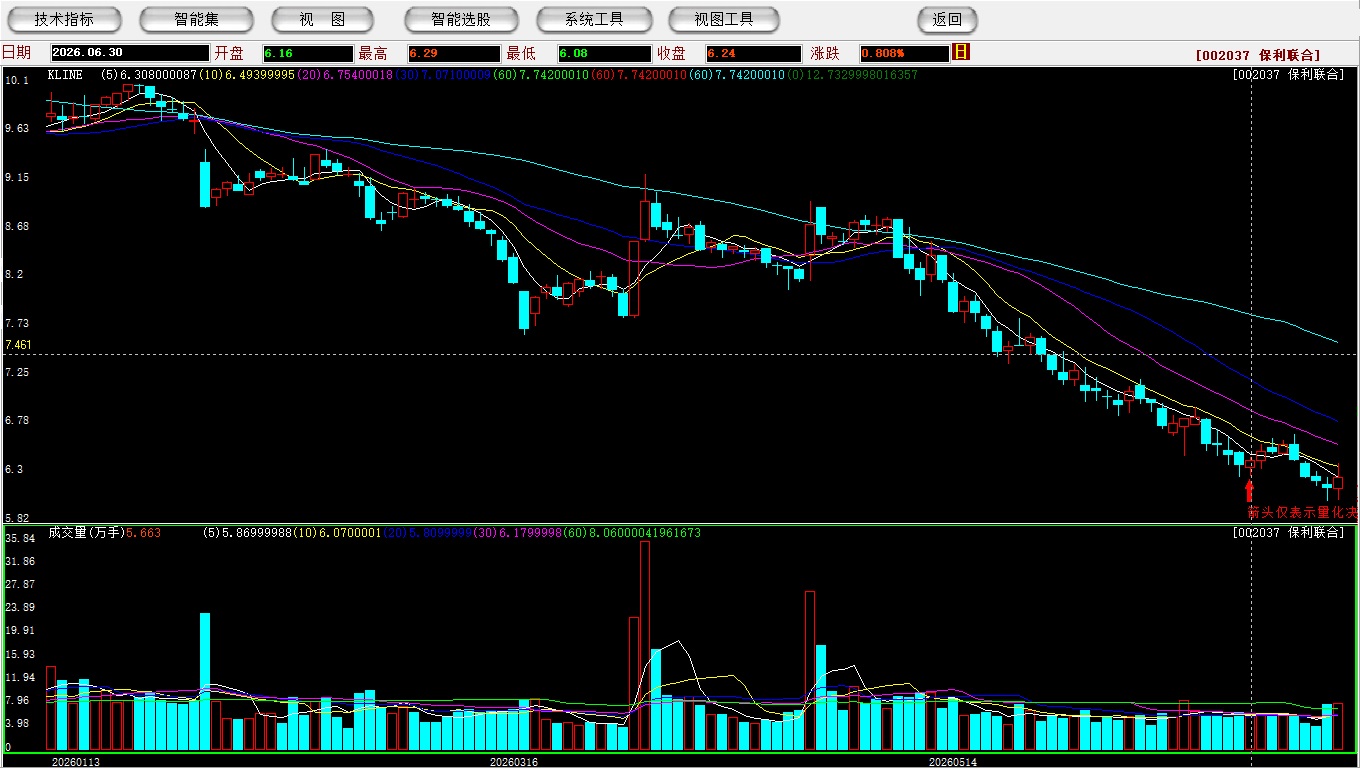1360x768 pixels.
Task: Click the [002037 保利联合] label in the volume panel
Action: point(1289,533)
